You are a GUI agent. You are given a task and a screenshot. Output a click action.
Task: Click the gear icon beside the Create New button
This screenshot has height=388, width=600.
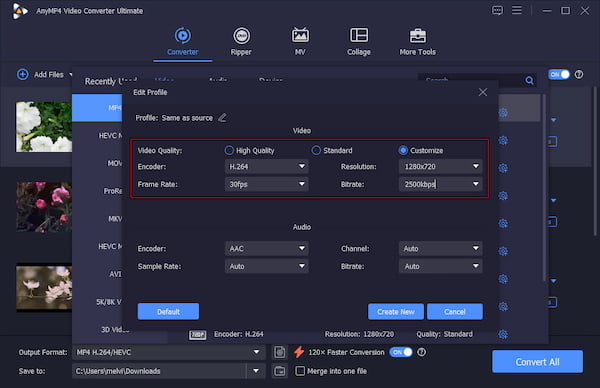pos(503,306)
